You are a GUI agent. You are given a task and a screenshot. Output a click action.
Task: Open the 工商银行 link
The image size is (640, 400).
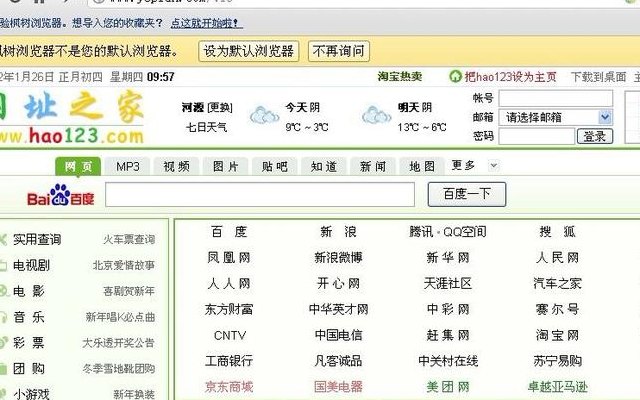229,361
